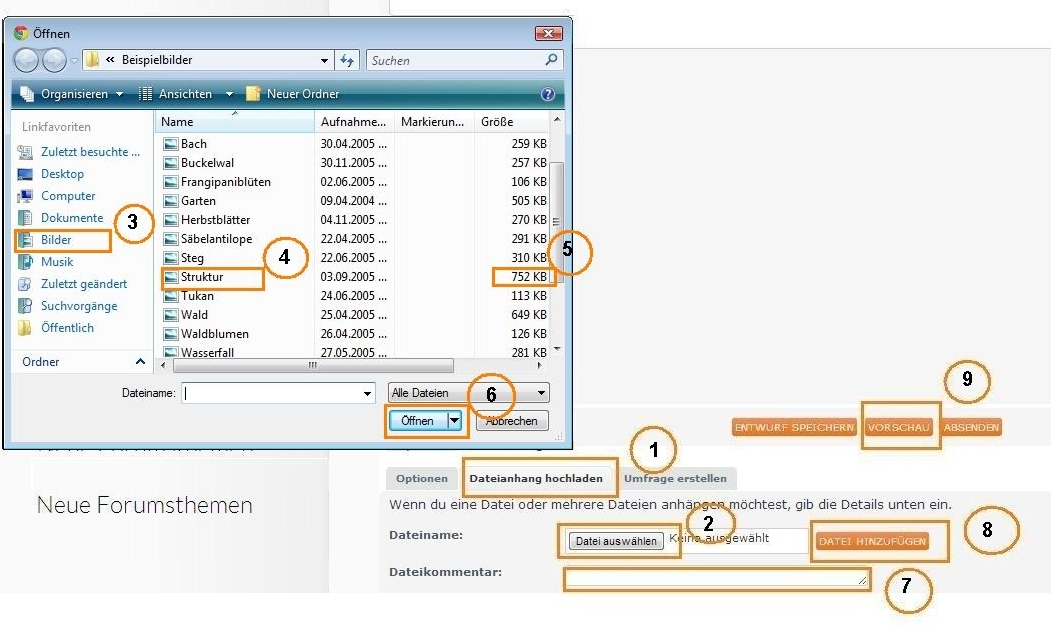This screenshot has width=1051, height=631.
Task: Open Bilder in the favorites list
Action: (x=56, y=240)
